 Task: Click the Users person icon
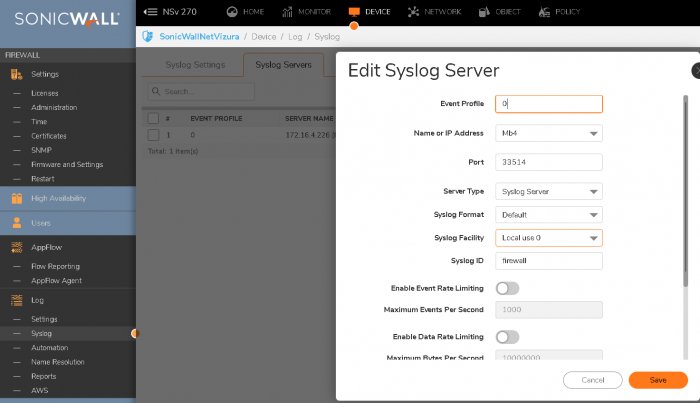pos(17,223)
